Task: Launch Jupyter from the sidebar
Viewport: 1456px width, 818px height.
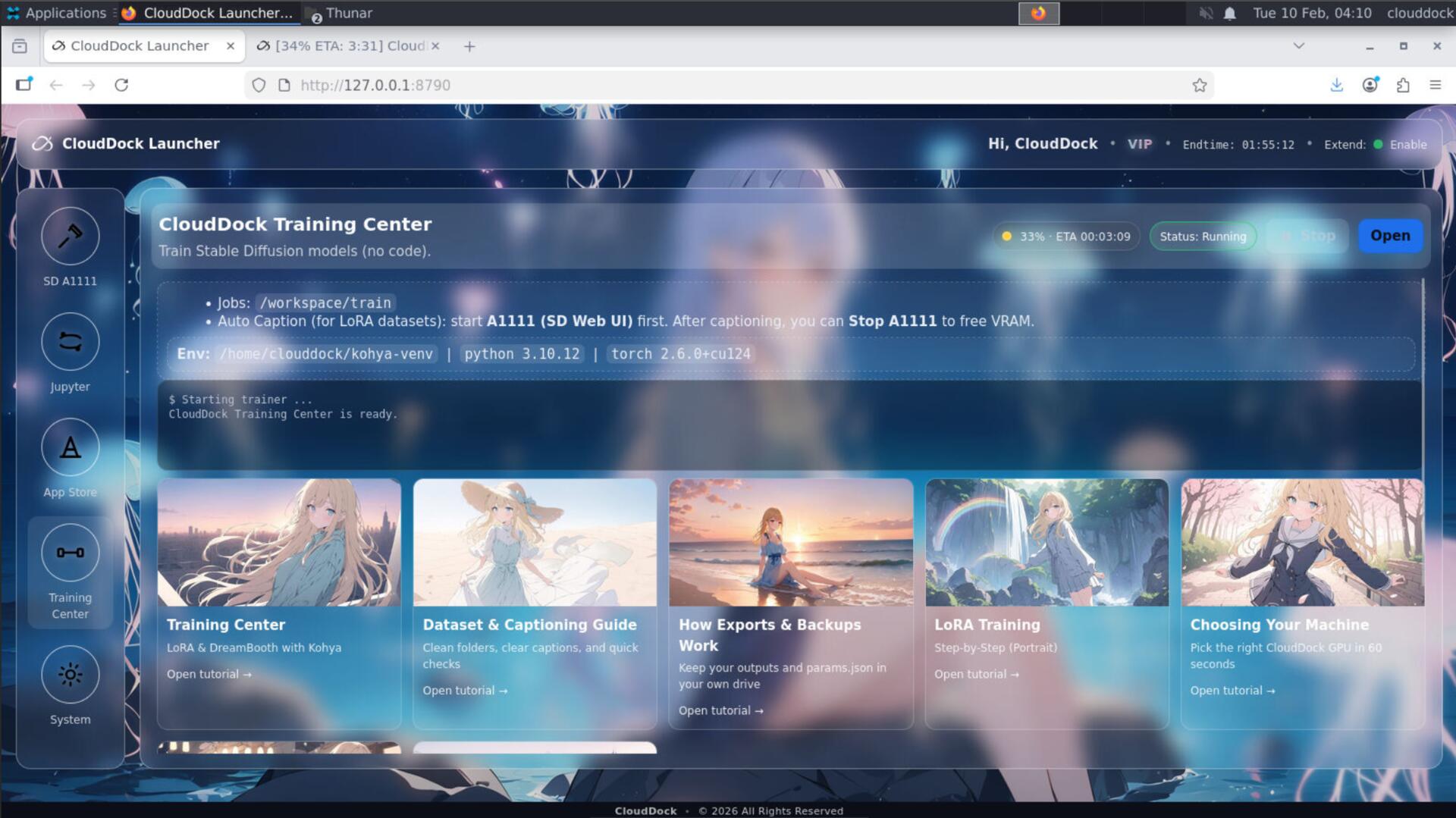Action: coord(70,342)
